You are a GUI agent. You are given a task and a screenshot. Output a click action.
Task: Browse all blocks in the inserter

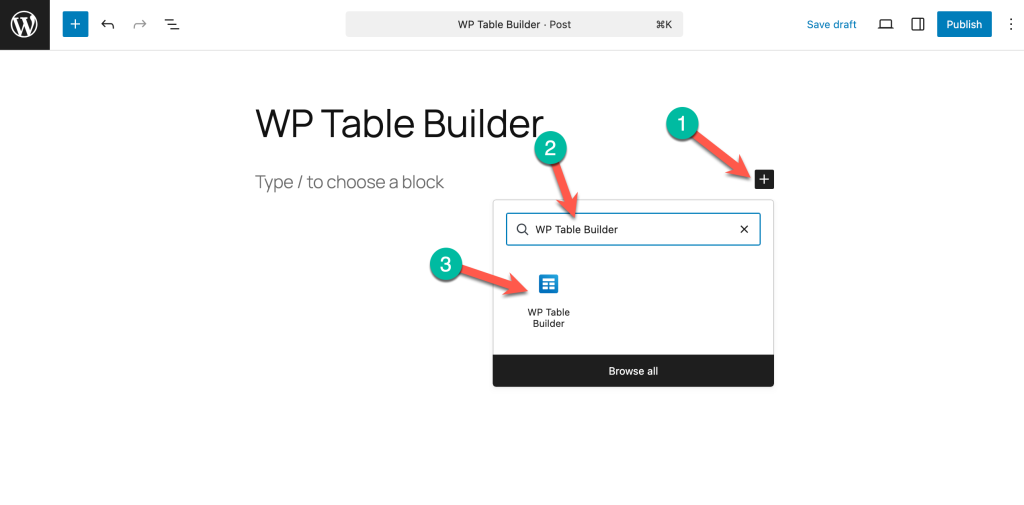[633, 371]
